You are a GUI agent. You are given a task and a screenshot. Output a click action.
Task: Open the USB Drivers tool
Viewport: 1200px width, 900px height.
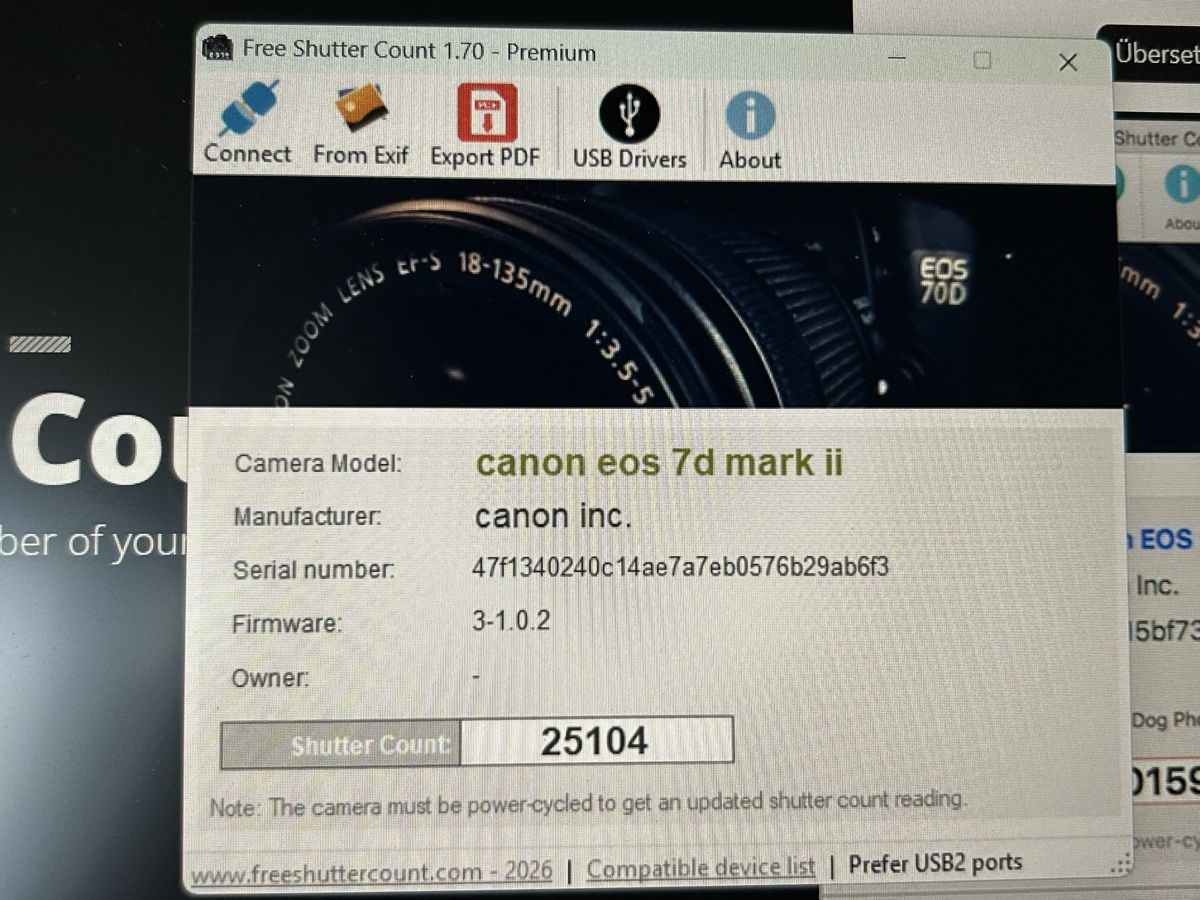(x=629, y=128)
